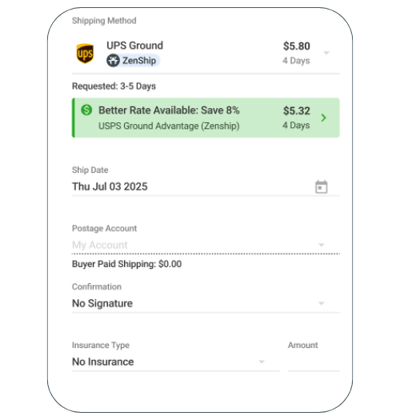
Task: Click the No Signature confirmation value
Action: (x=102, y=303)
